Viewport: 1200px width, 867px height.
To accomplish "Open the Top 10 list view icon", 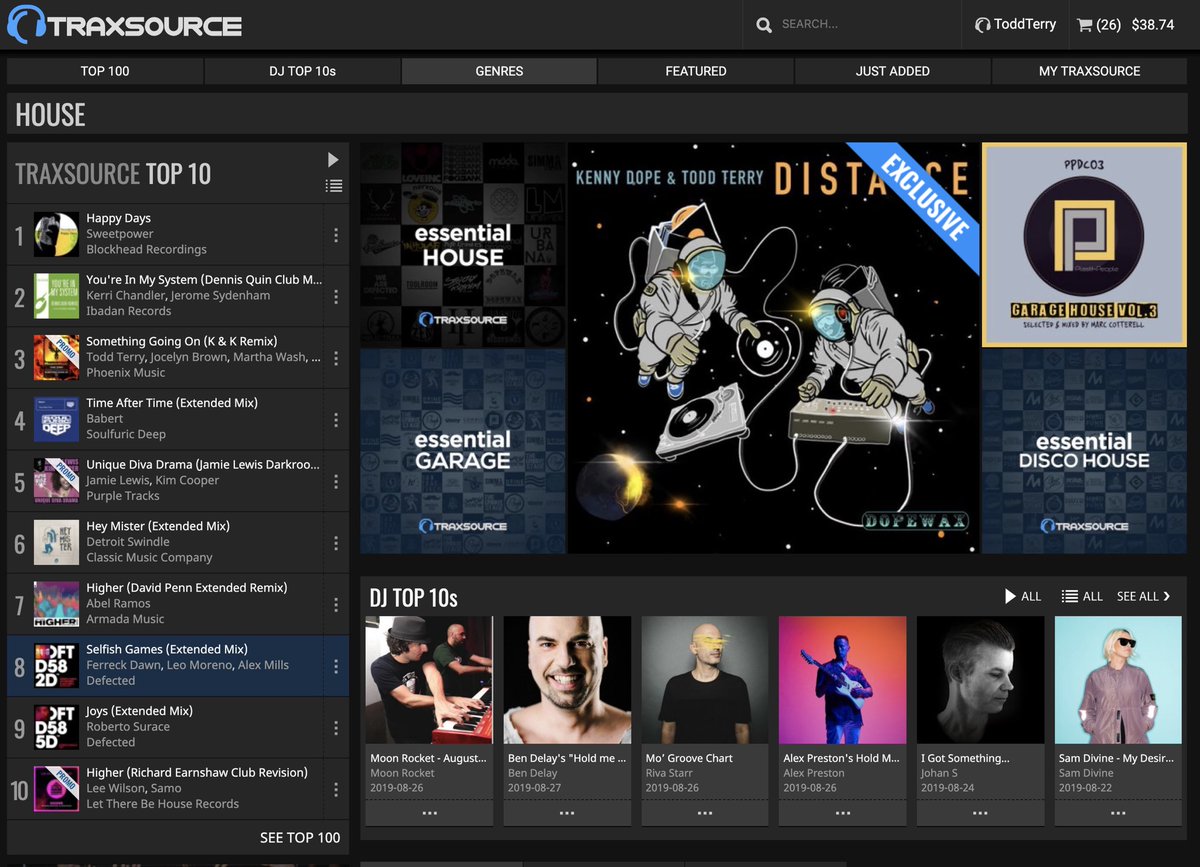I will [x=333, y=184].
